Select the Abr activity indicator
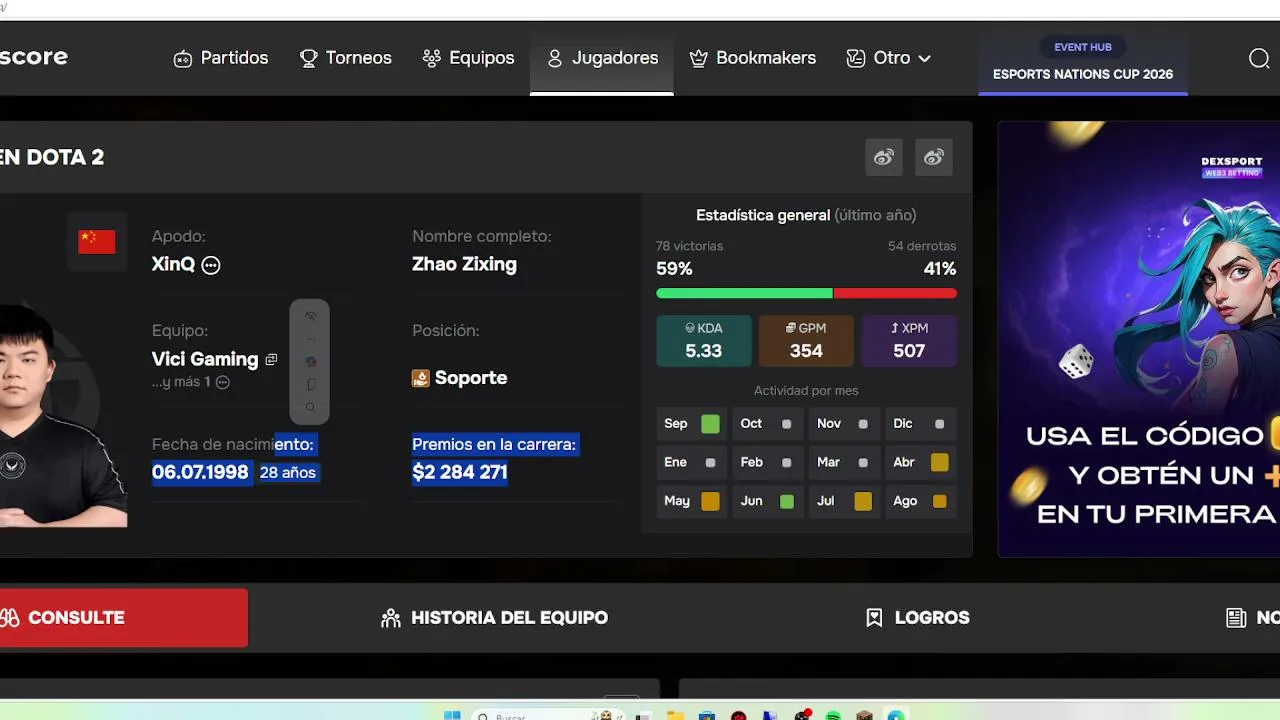Screen dimensions: 1280x720 pyautogui.click(x=939, y=462)
